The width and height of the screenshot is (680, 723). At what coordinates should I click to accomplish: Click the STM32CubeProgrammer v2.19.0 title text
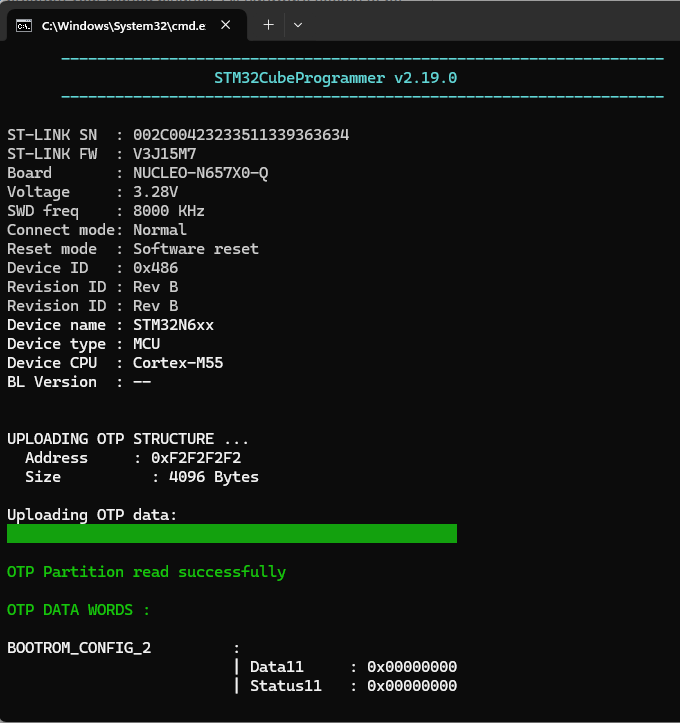tap(336, 78)
